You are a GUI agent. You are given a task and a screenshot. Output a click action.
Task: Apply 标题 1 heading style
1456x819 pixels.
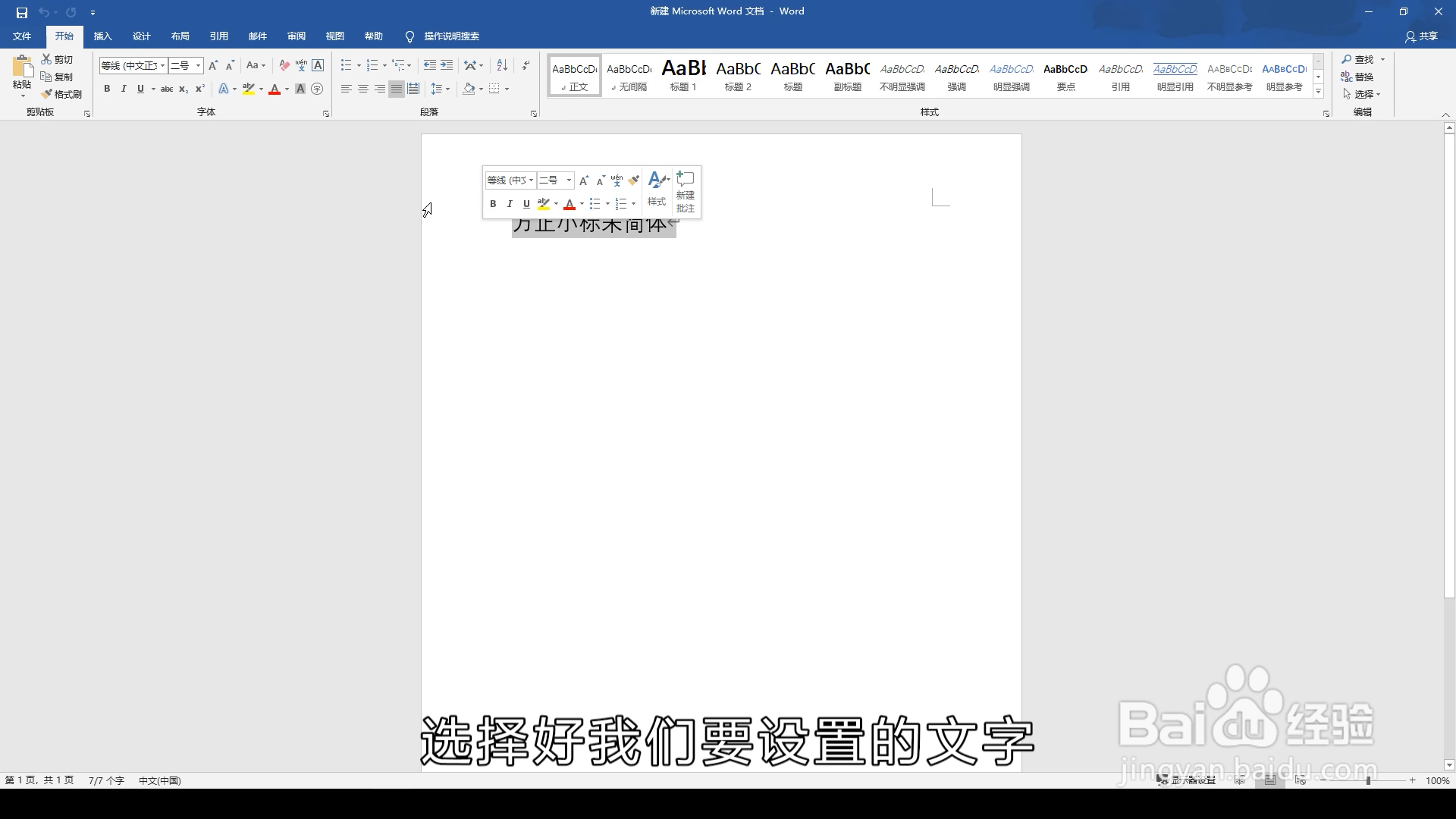pos(683,75)
